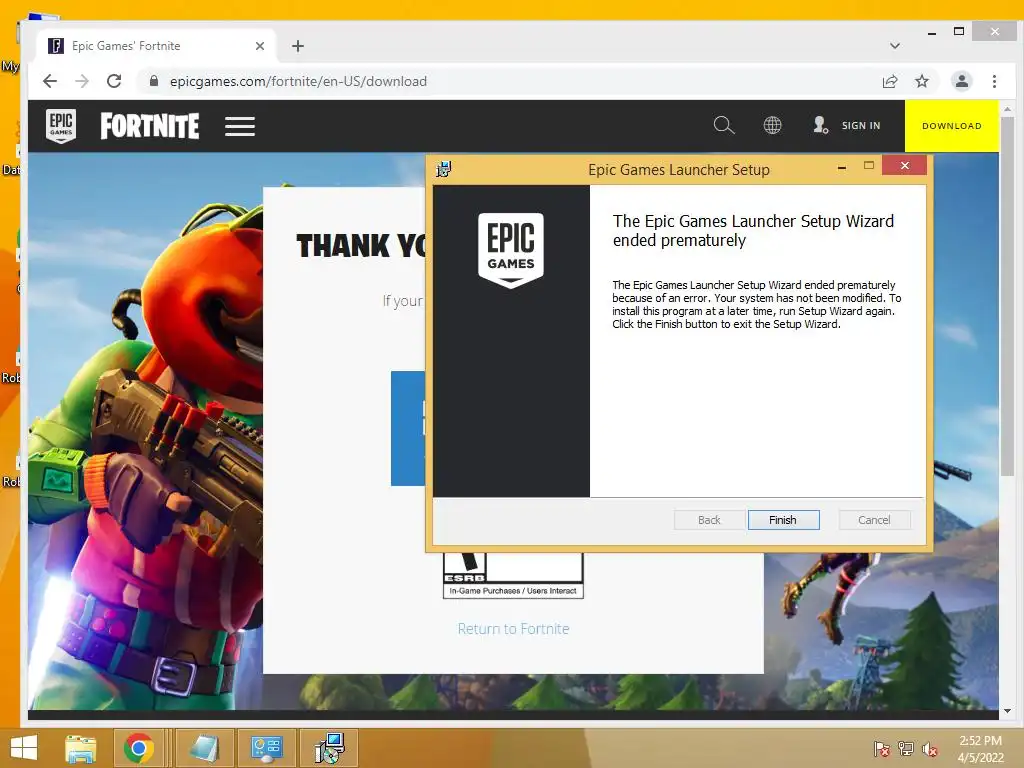Open the language globe selector

point(772,125)
